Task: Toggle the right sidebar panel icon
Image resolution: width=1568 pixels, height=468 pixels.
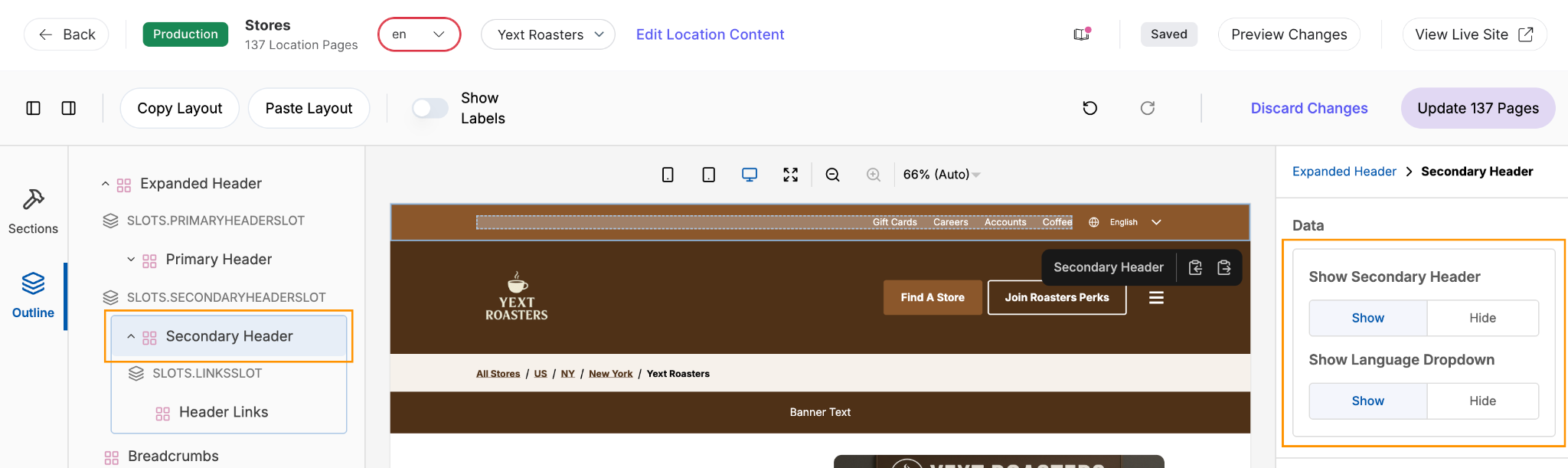Action: (x=69, y=108)
